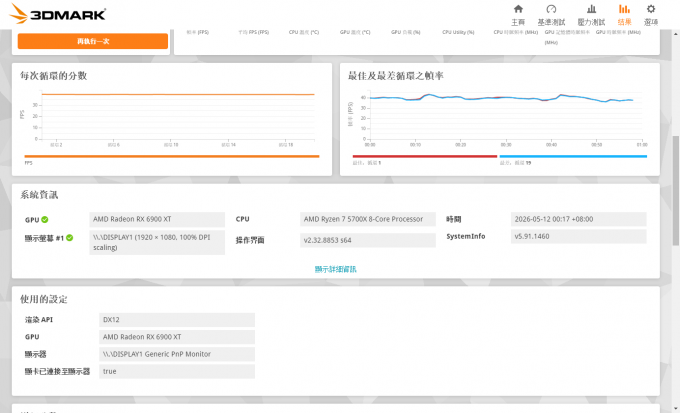
Task: Open the 顯示詳細資訊 link
Action: [x=336, y=269]
